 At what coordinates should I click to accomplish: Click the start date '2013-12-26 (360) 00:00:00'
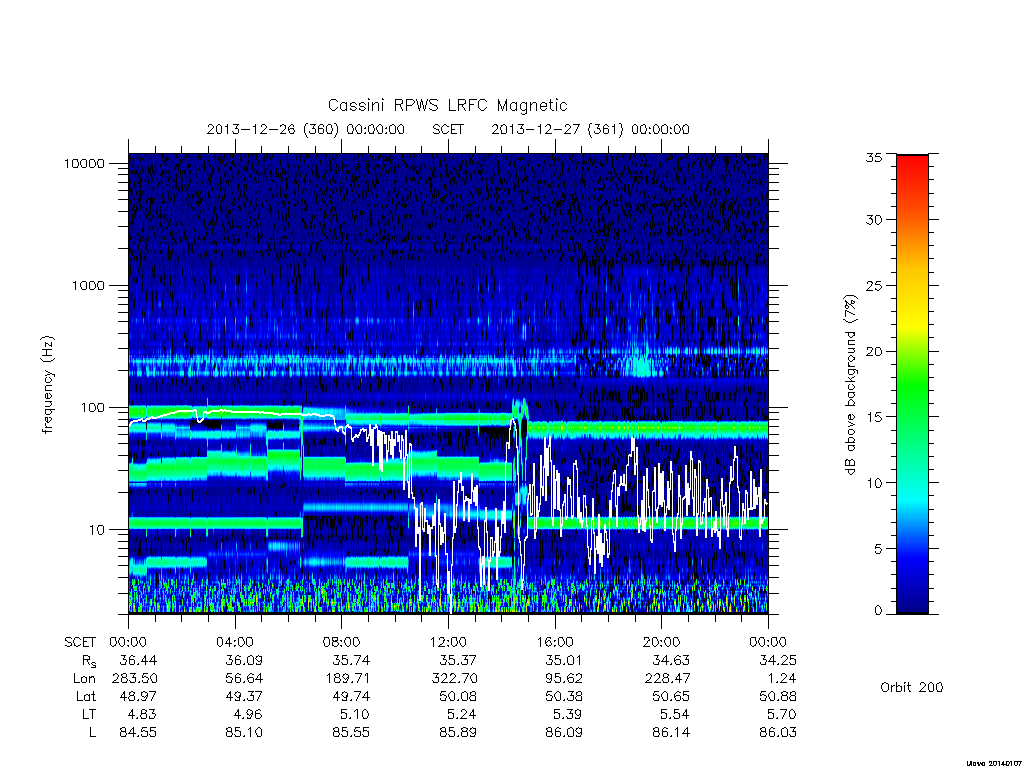(x=306, y=129)
